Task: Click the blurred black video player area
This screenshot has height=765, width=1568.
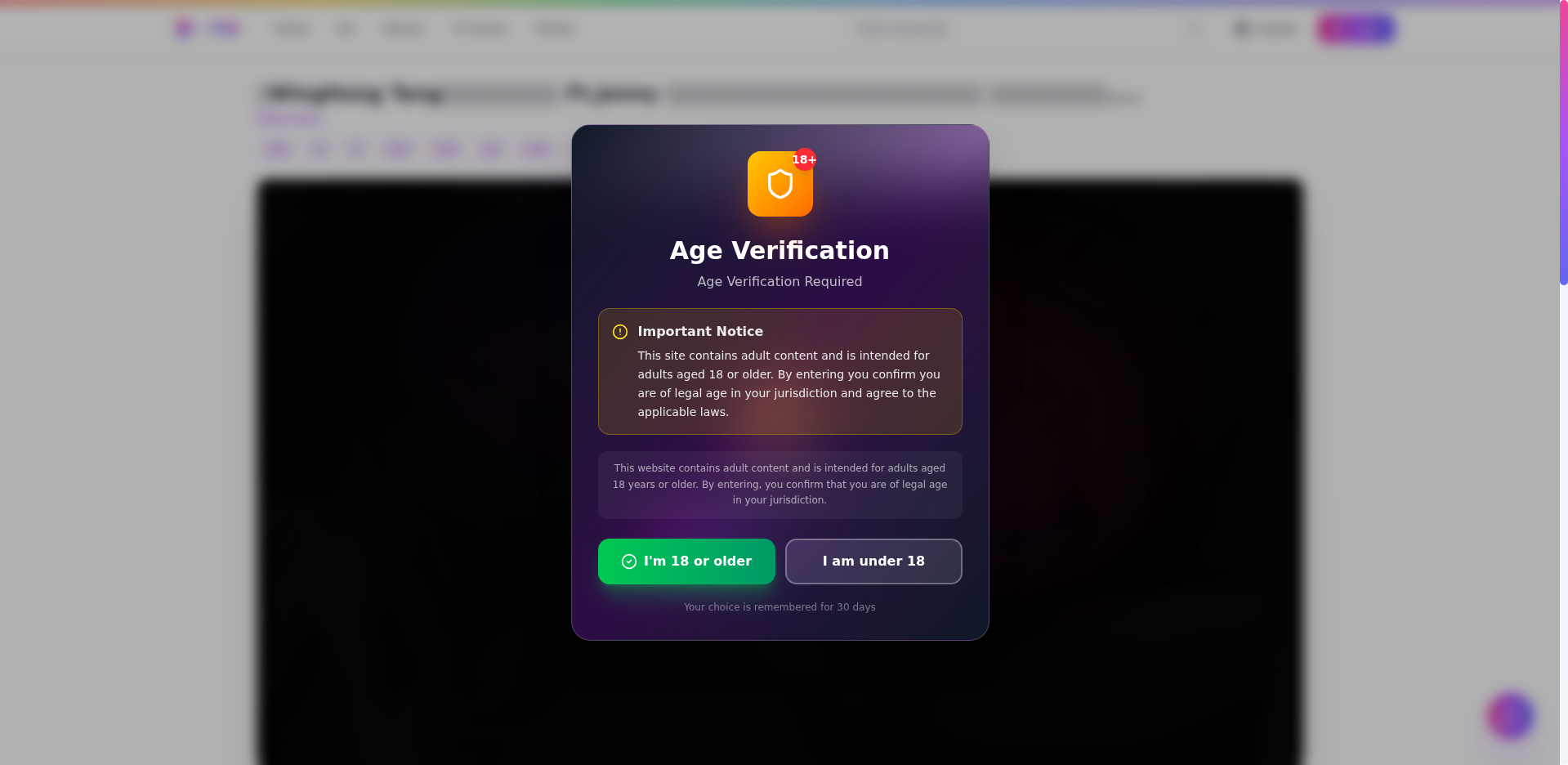Action: coord(780,472)
